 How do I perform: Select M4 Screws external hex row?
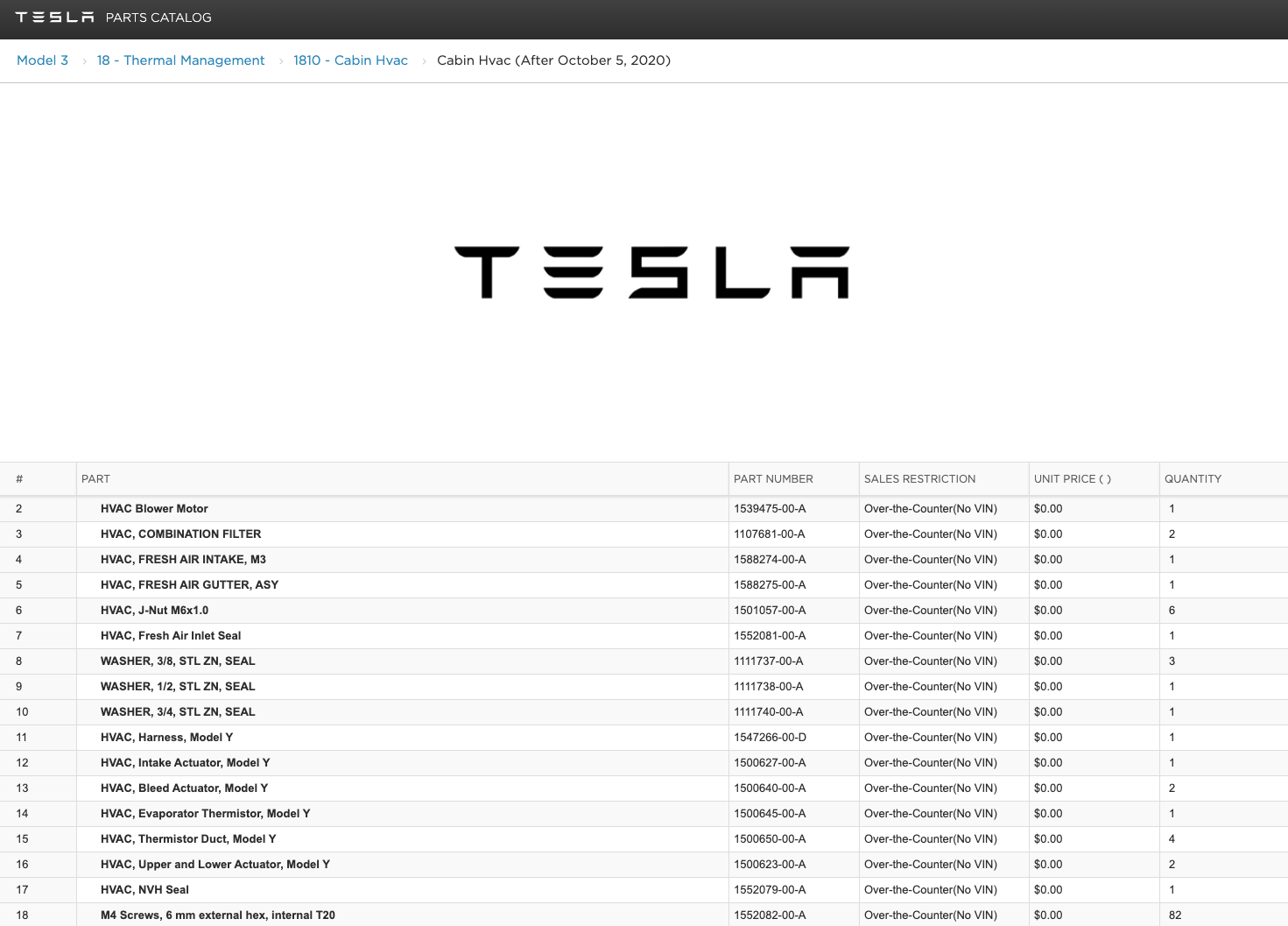coord(217,915)
